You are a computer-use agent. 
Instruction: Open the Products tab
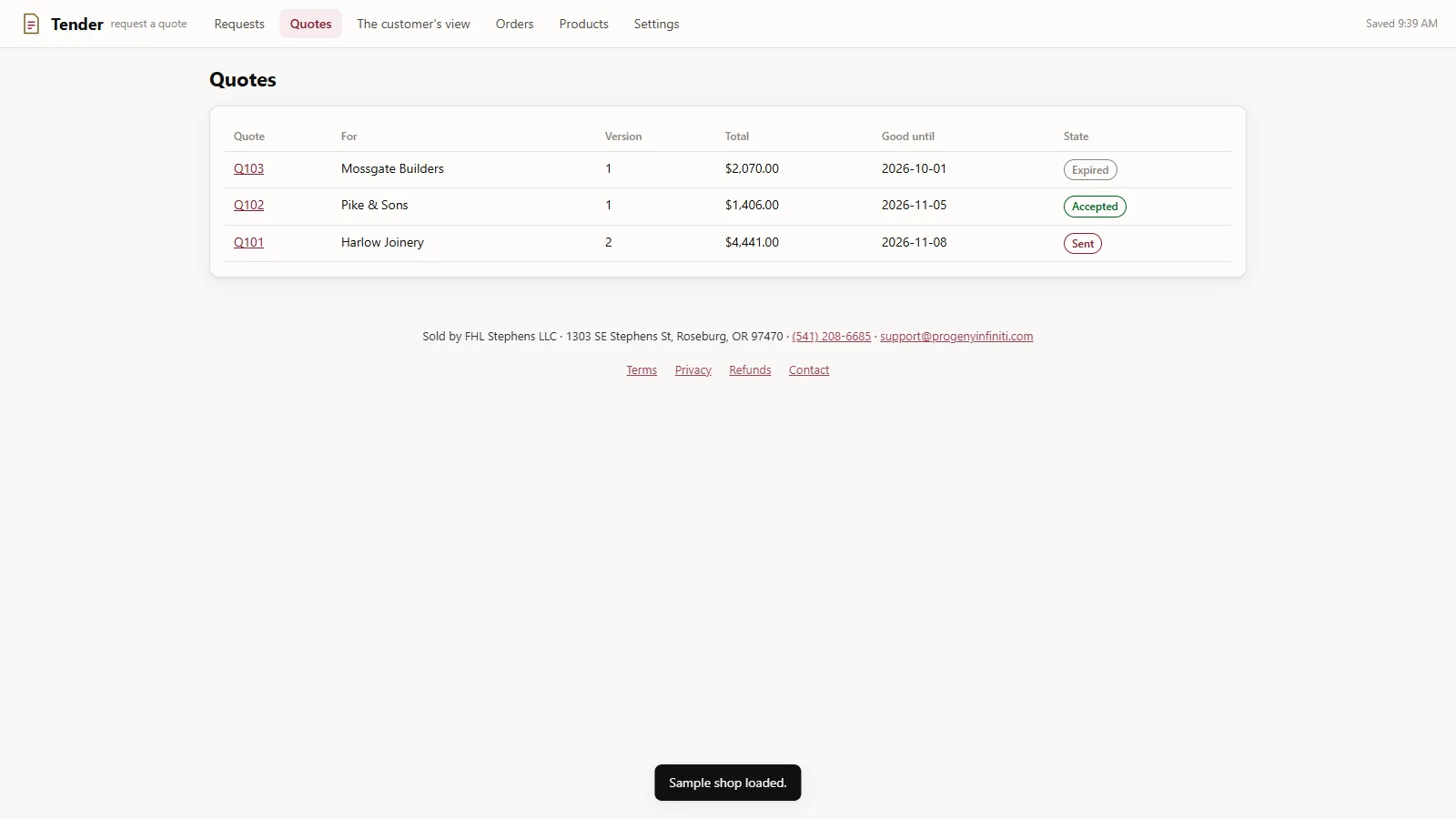583,24
